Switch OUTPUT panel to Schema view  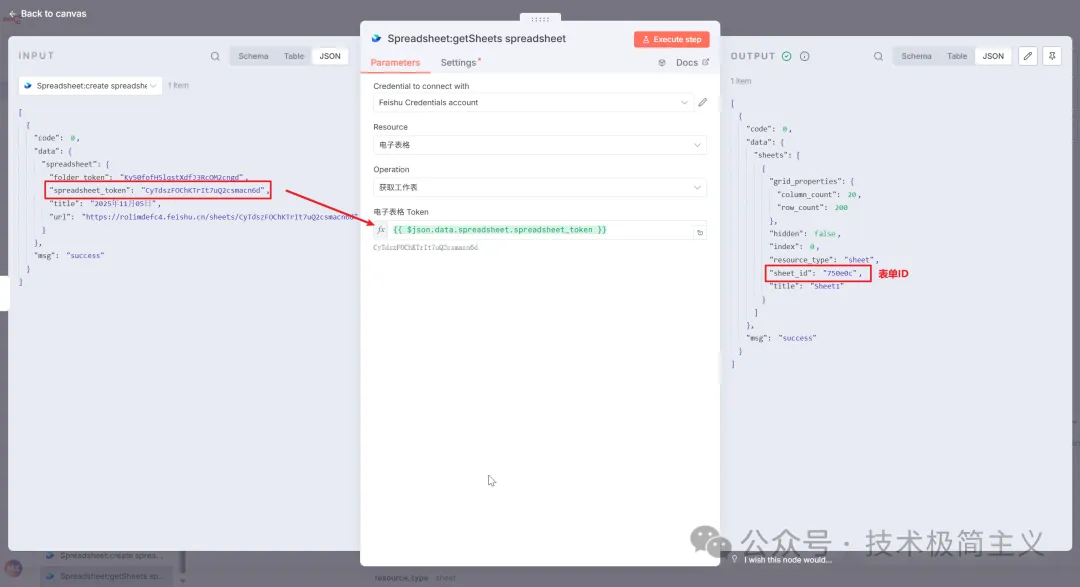tap(916, 56)
